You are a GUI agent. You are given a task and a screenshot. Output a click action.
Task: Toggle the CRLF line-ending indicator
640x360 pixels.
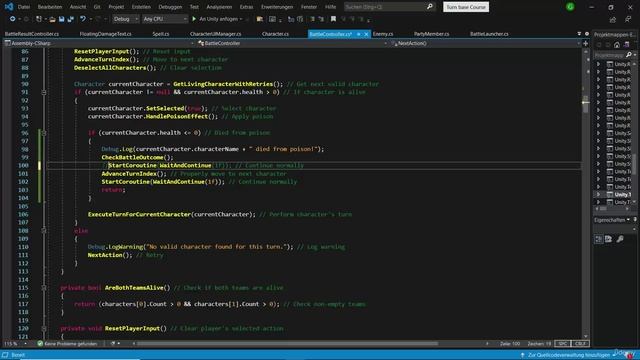click(580, 344)
